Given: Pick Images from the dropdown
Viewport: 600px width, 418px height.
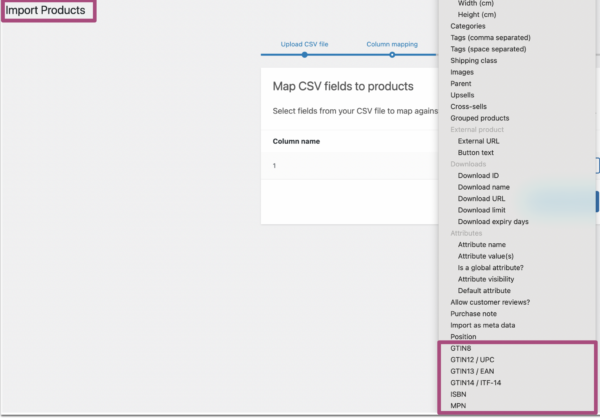Looking at the screenshot, I should [464, 72].
